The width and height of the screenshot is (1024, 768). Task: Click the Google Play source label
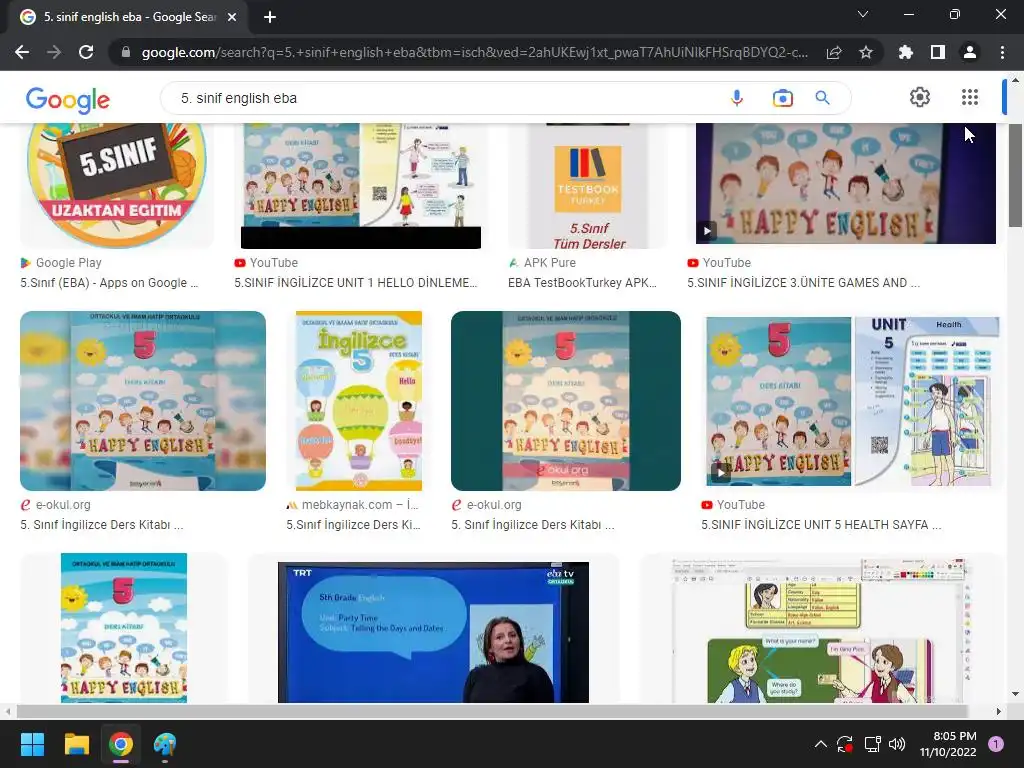click(68, 263)
